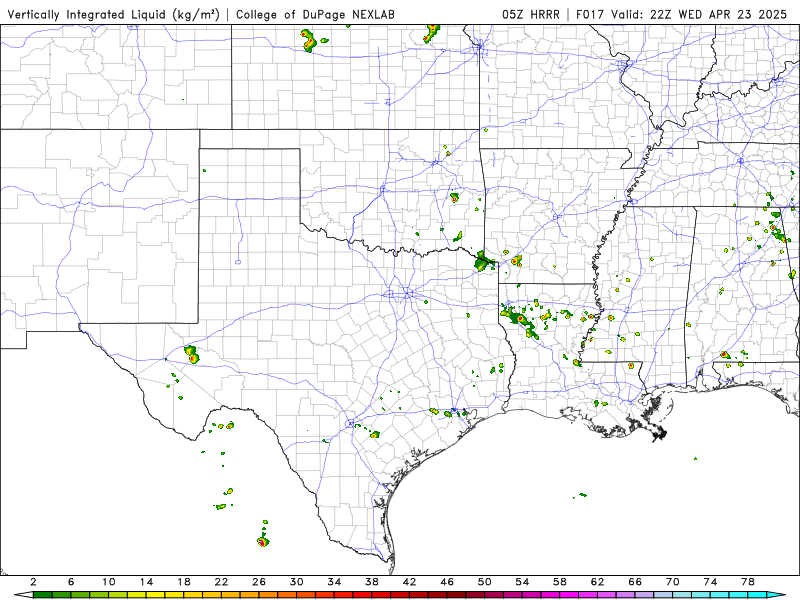The height and width of the screenshot is (600, 800).
Task: Click the color scale label "62"
Action: (597, 582)
